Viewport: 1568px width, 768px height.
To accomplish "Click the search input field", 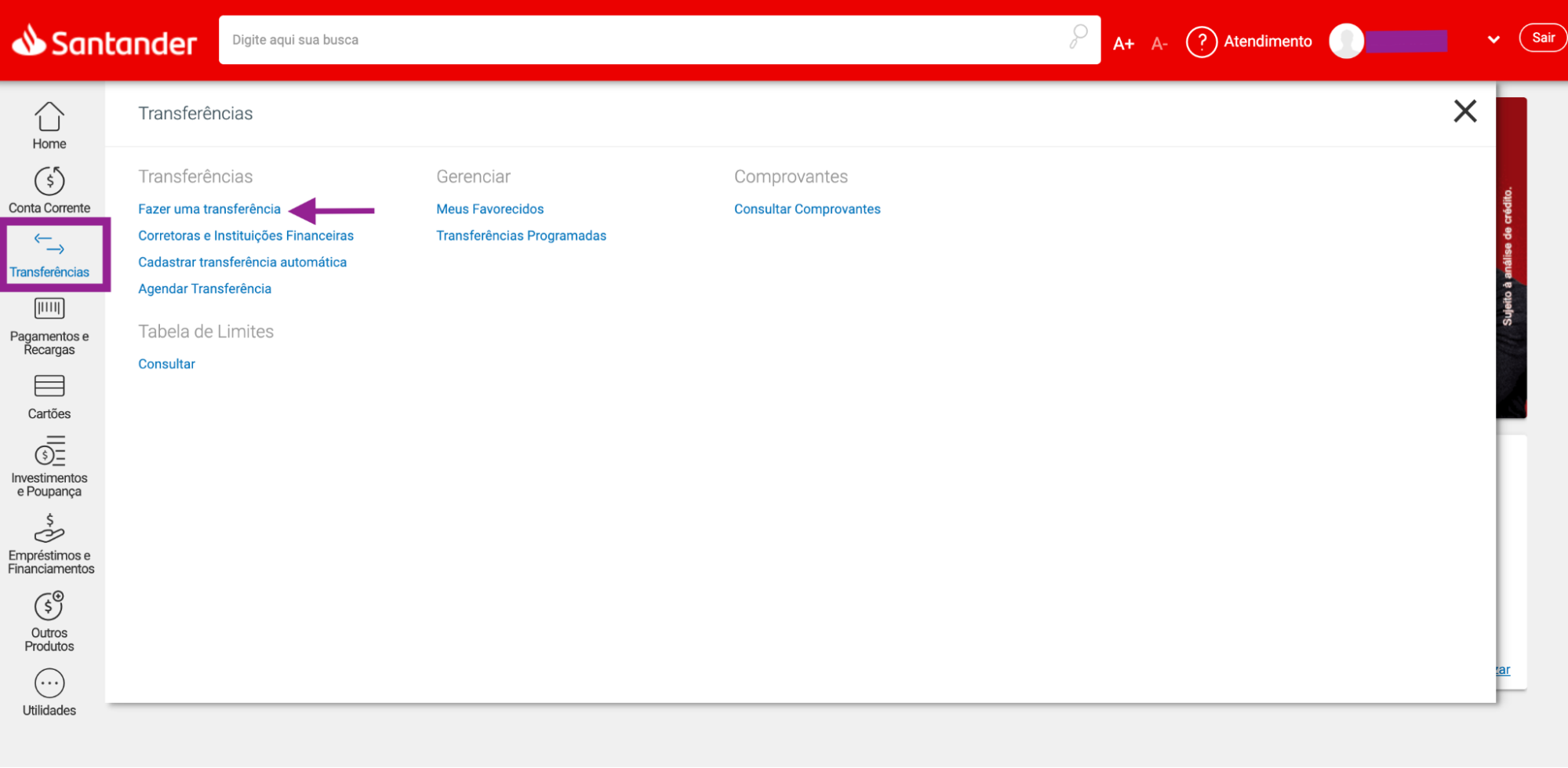I will click(x=643, y=40).
